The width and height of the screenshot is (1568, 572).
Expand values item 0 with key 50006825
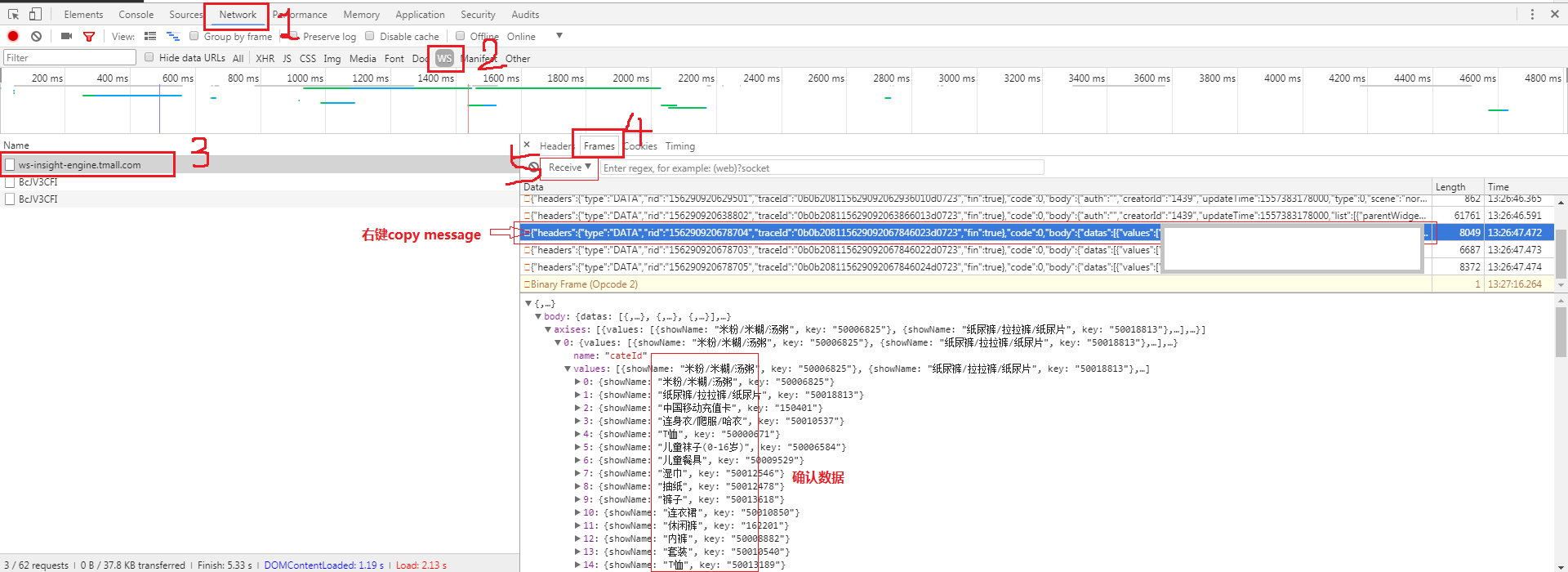(577, 382)
